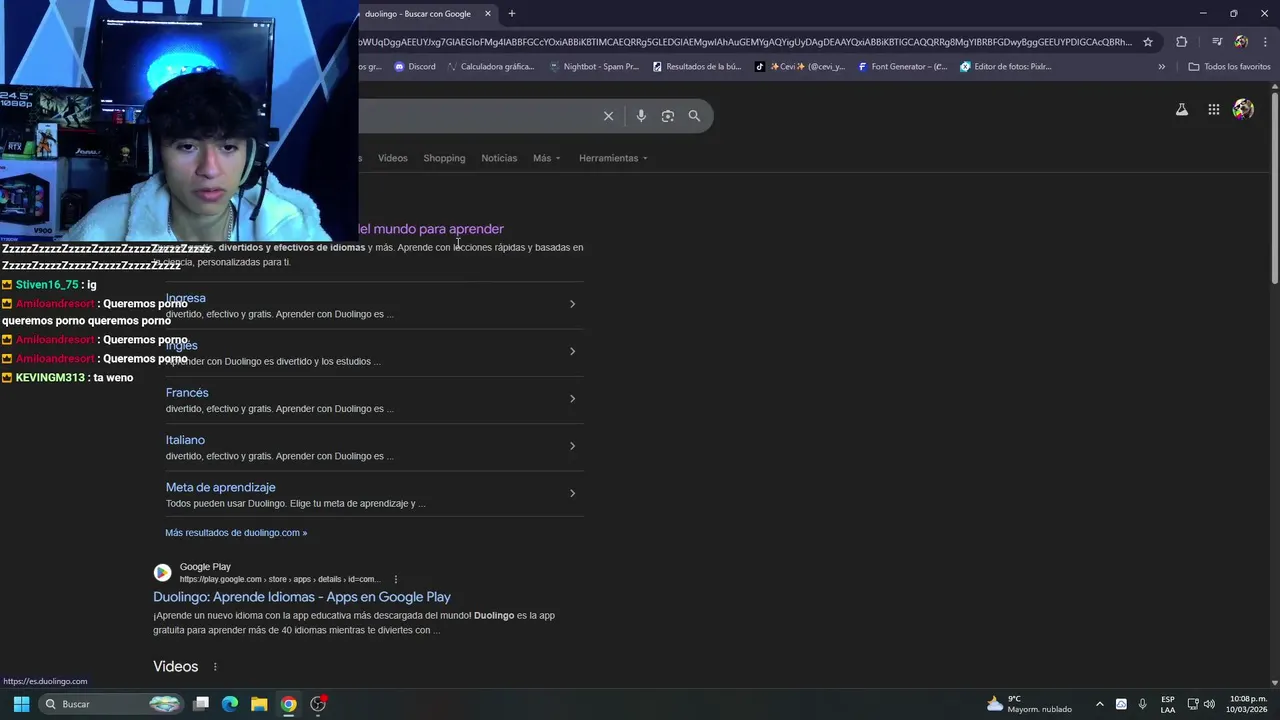Screen dimensions: 1280x720
Task: Open the Chrome three-dot menu
Action: [1265, 42]
